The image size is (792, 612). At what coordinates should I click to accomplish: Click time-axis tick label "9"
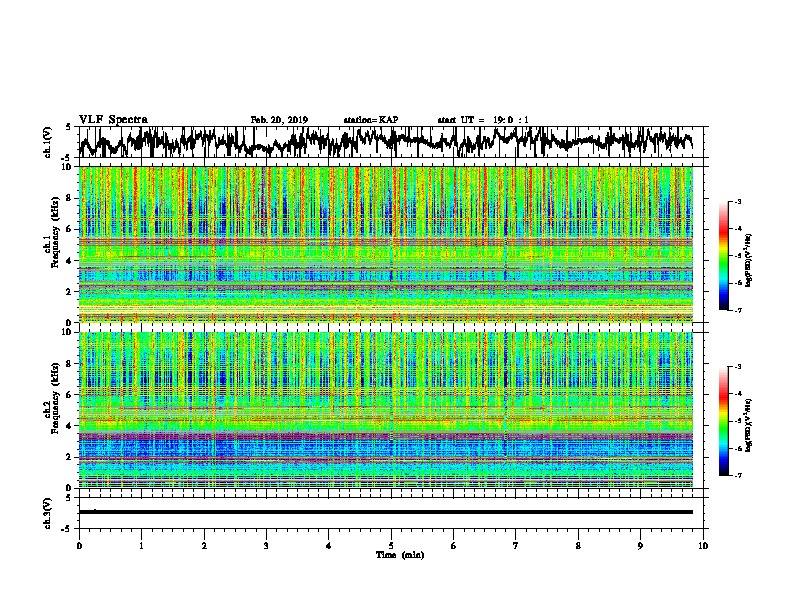640,545
